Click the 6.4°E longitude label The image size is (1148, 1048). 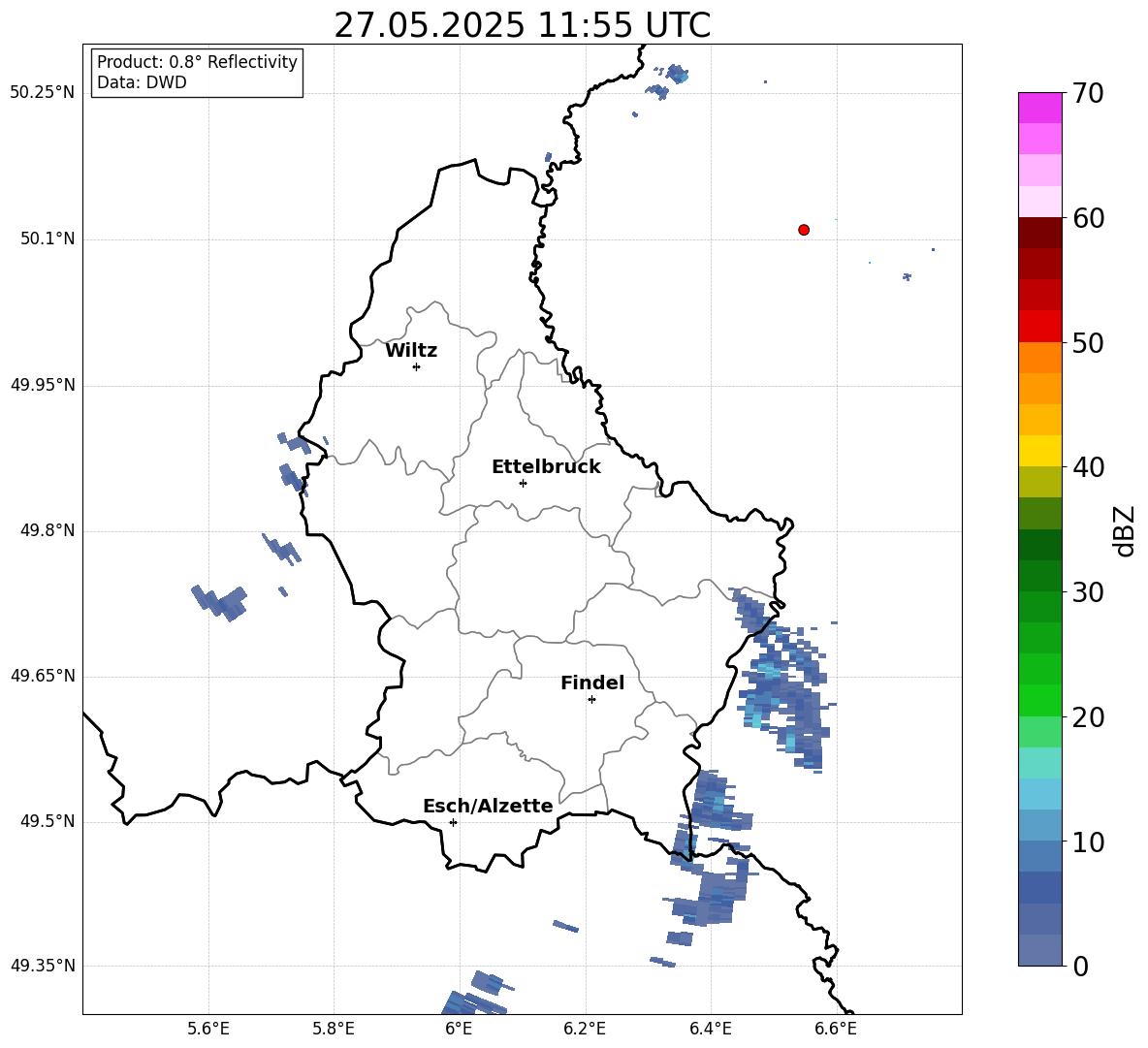(x=710, y=1029)
